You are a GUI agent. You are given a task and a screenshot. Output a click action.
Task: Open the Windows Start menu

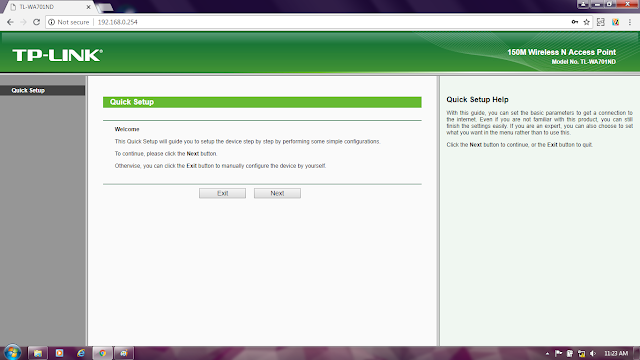click(x=12, y=353)
